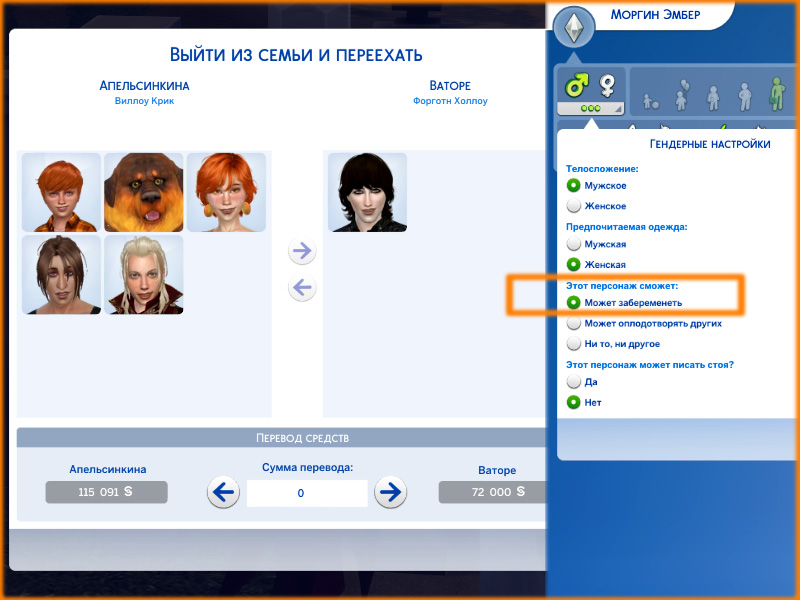Select Женское body frame option
This screenshot has height=600, width=800.
596,206
